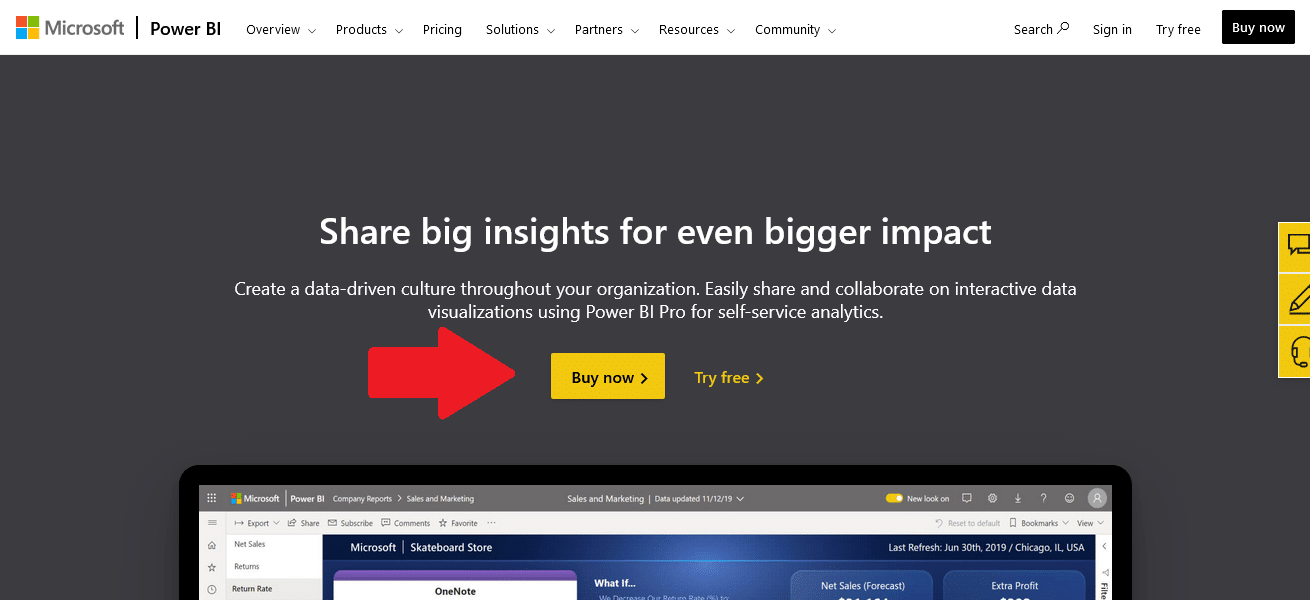This screenshot has height=600, width=1310.
Task: Click Company Reports breadcrumb in report image
Action: (362, 498)
